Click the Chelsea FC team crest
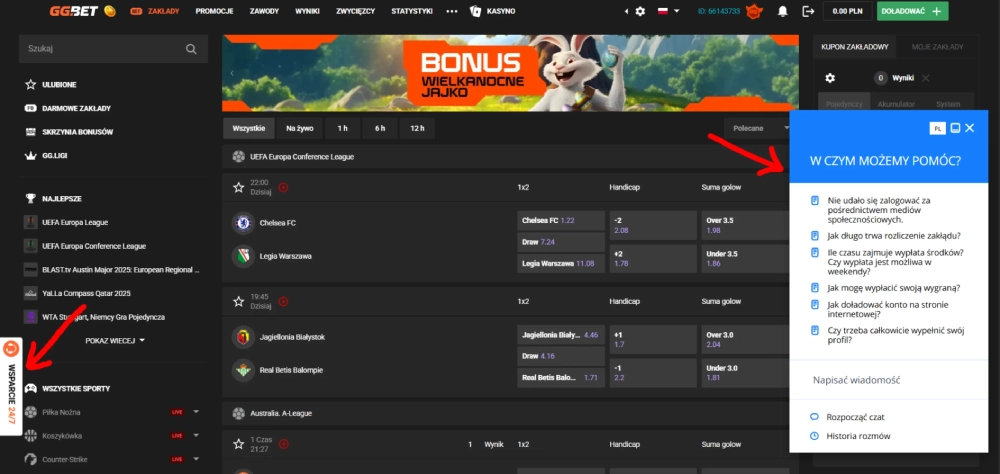1000x474 pixels. [242, 223]
